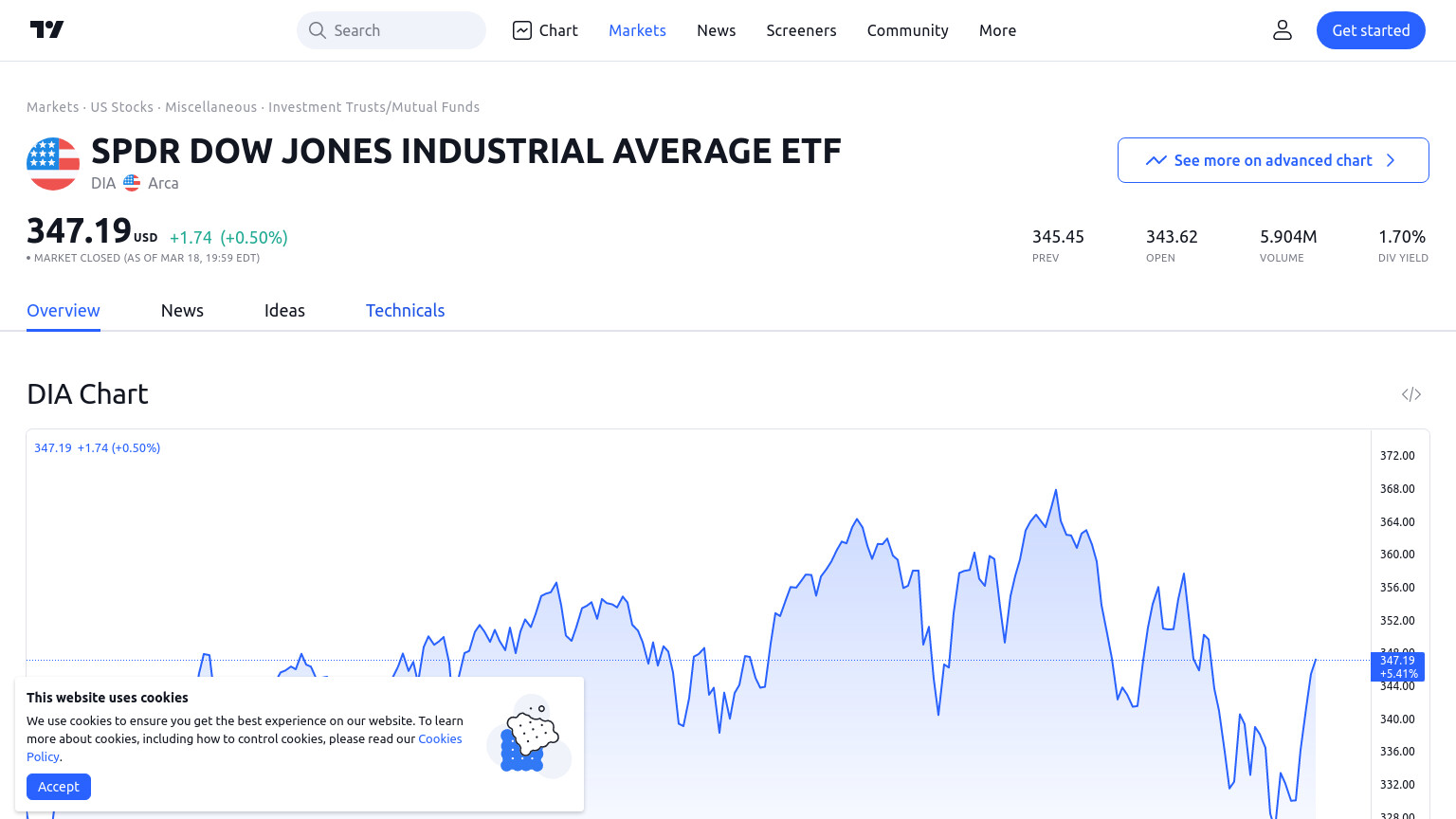Click the Arca exchange label
Screen dimensions: 1456x819
(x=163, y=183)
